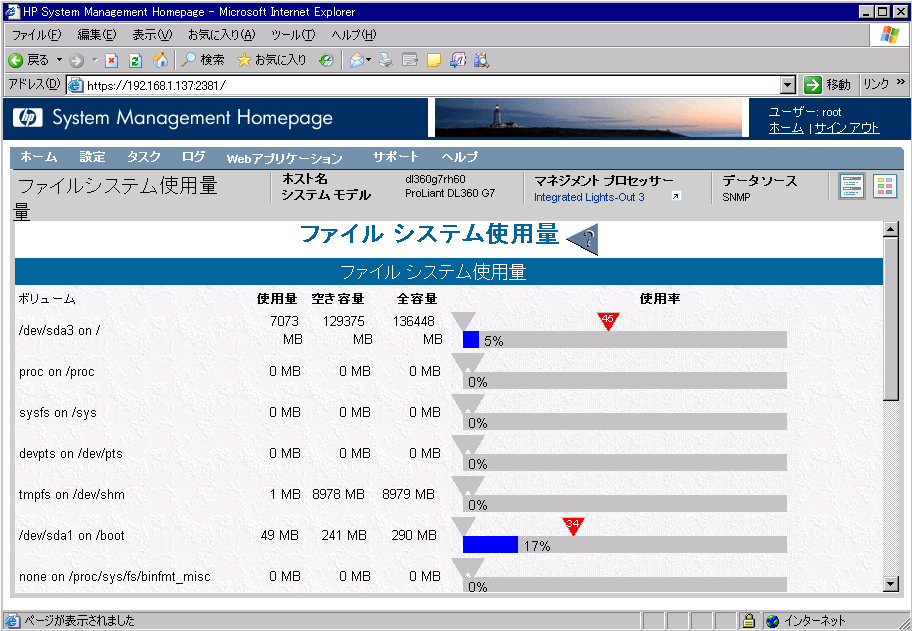Select the Webアプリケーション tab
Screen dimensions: 912x631
(284, 158)
